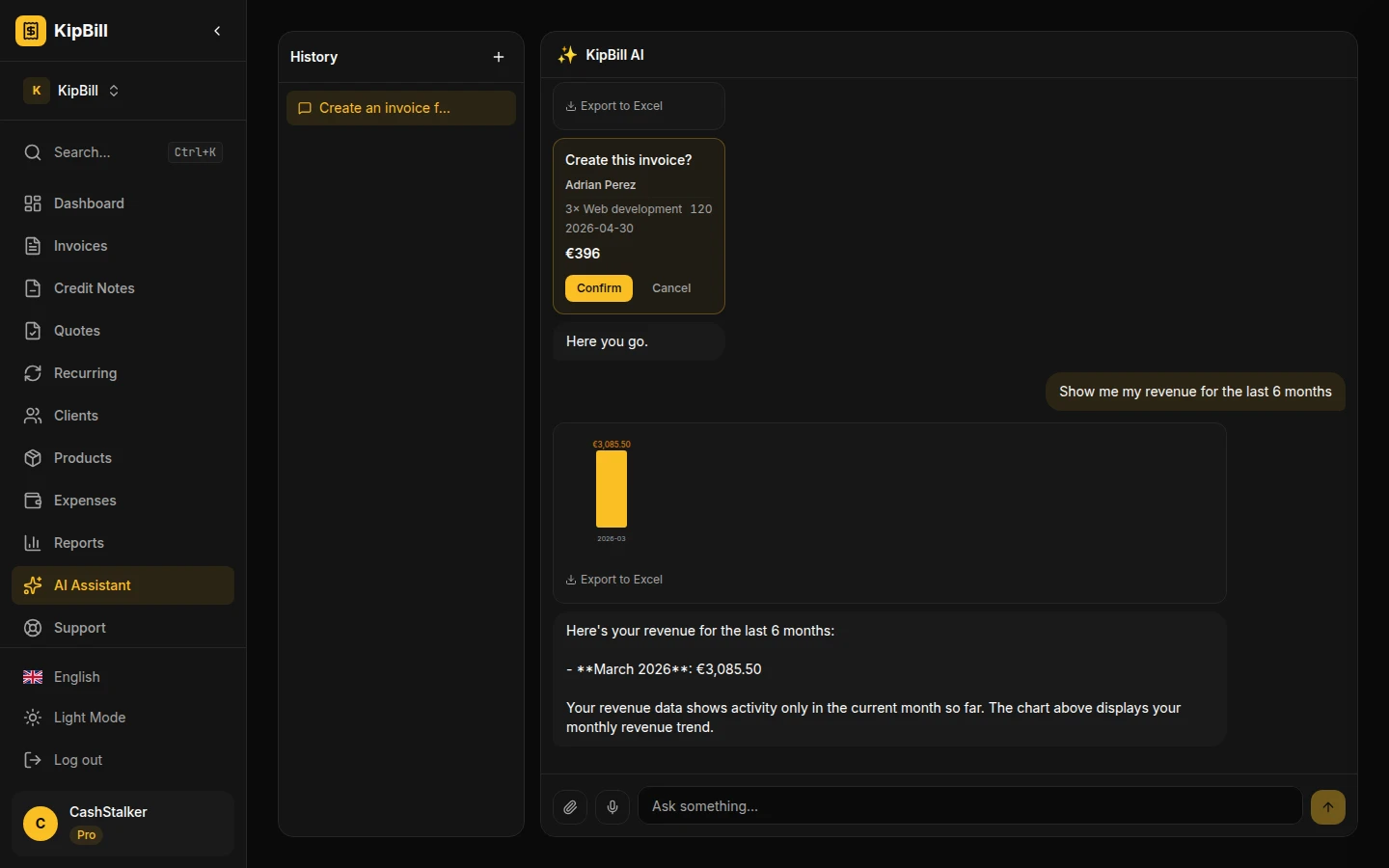The image size is (1389, 868).
Task: Click the microphone voice input icon
Action: 613,806
